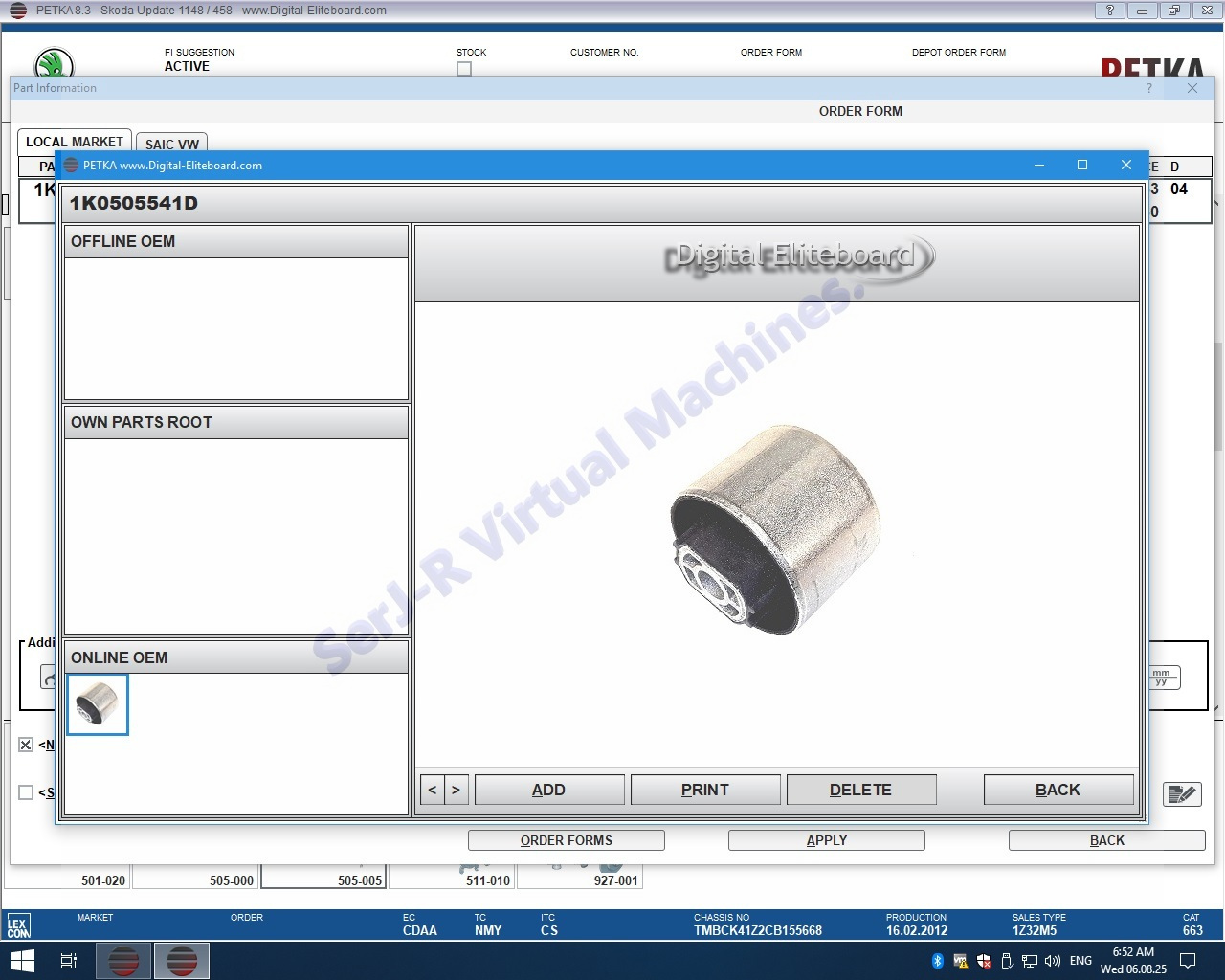This screenshot has width=1225, height=980.
Task: Select the ONLINE OEM bushing thumbnail
Action: click(x=98, y=704)
